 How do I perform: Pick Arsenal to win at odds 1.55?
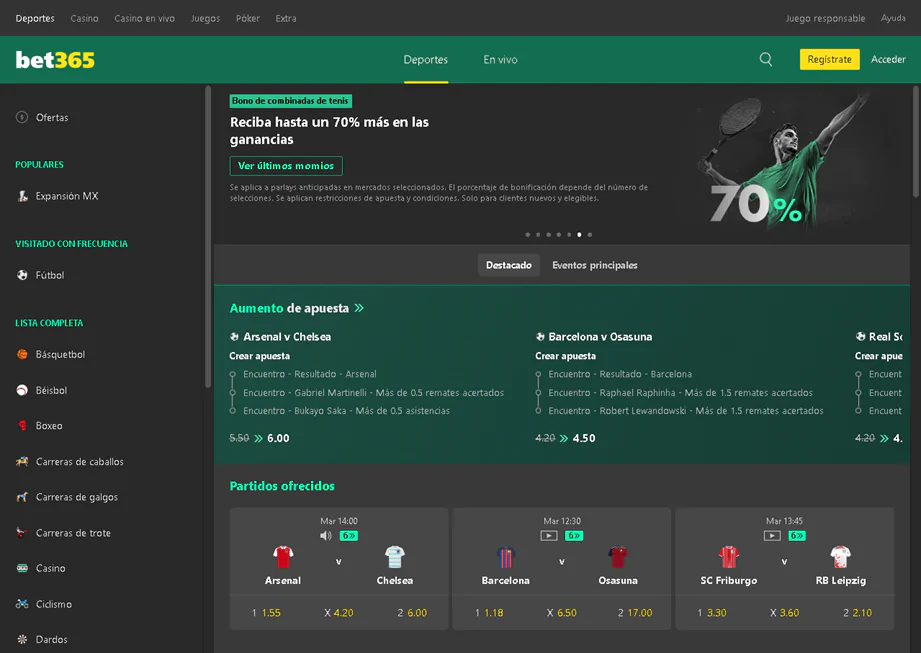point(267,612)
